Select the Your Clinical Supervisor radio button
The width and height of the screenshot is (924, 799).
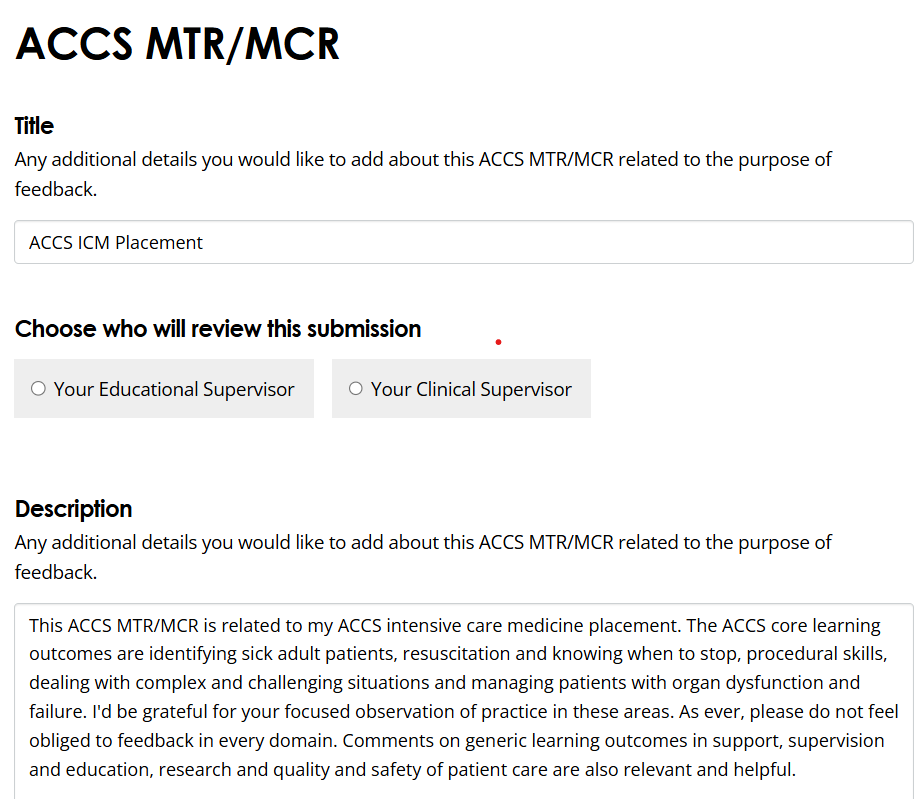(355, 388)
